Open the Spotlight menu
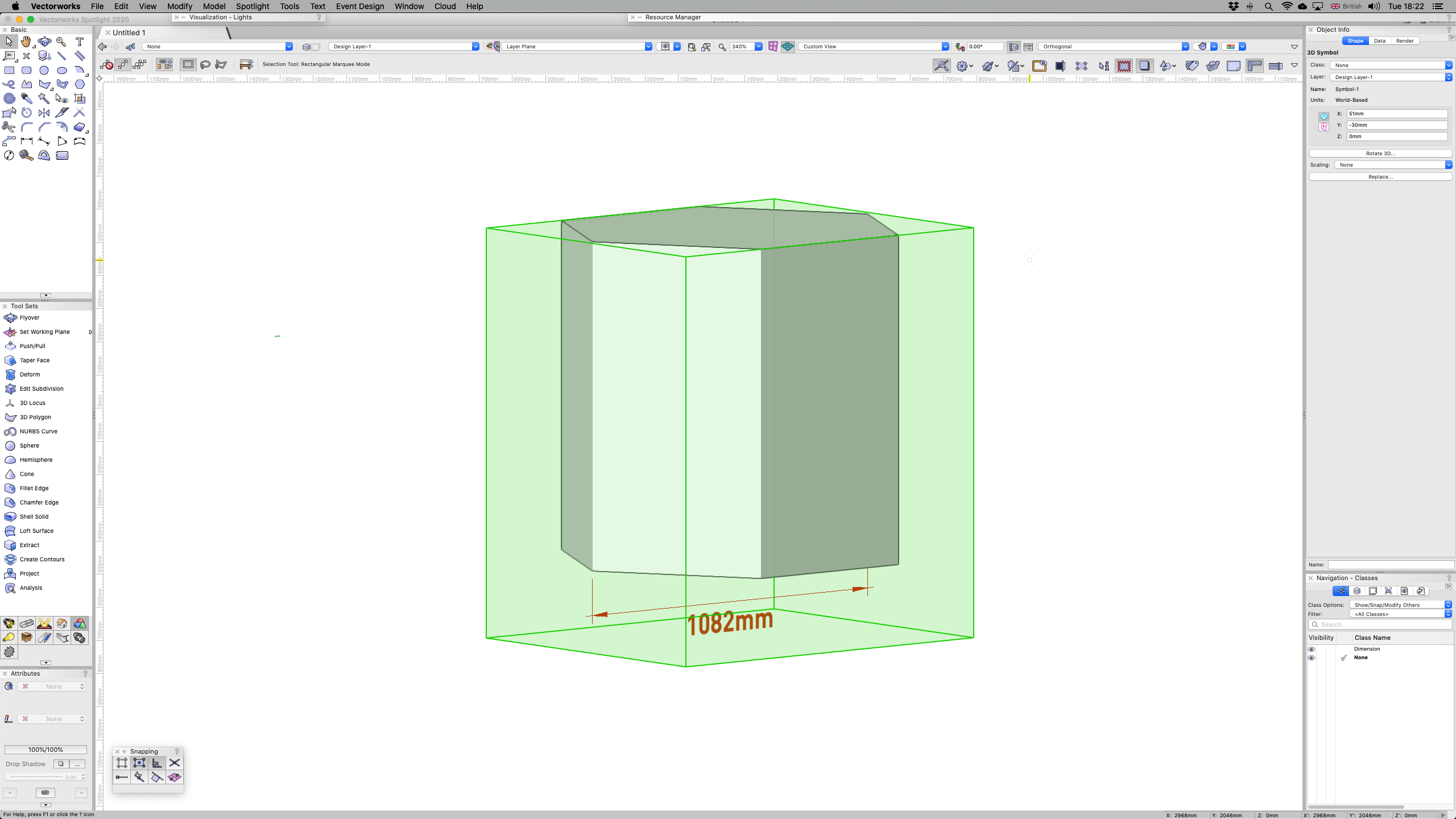The height and width of the screenshot is (819, 1456). click(252, 6)
